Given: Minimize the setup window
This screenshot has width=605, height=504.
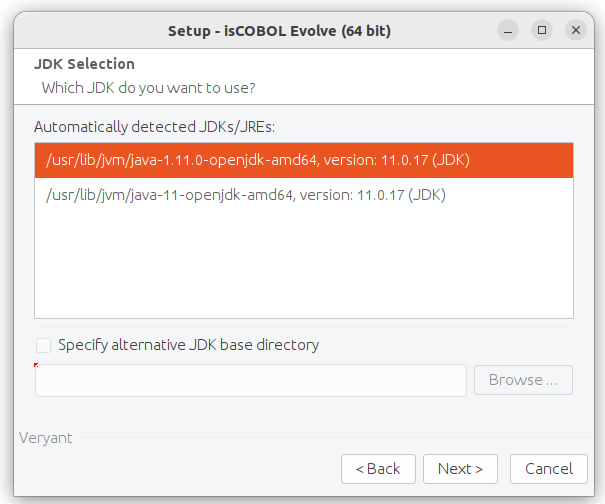Looking at the screenshot, I should [x=508, y=30].
